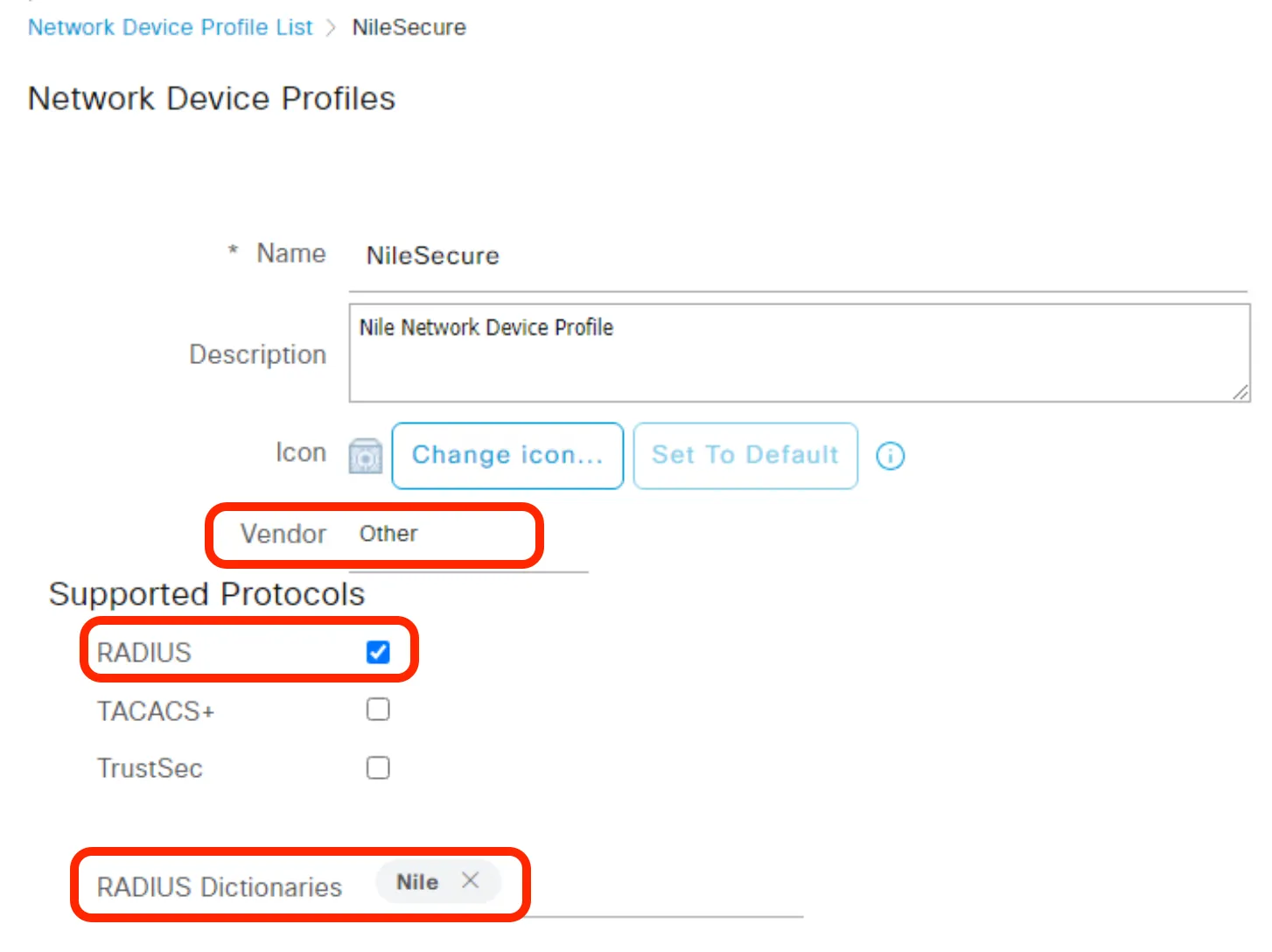Click the Set To Default button
The height and width of the screenshot is (952, 1272).
tap(745, 455)
